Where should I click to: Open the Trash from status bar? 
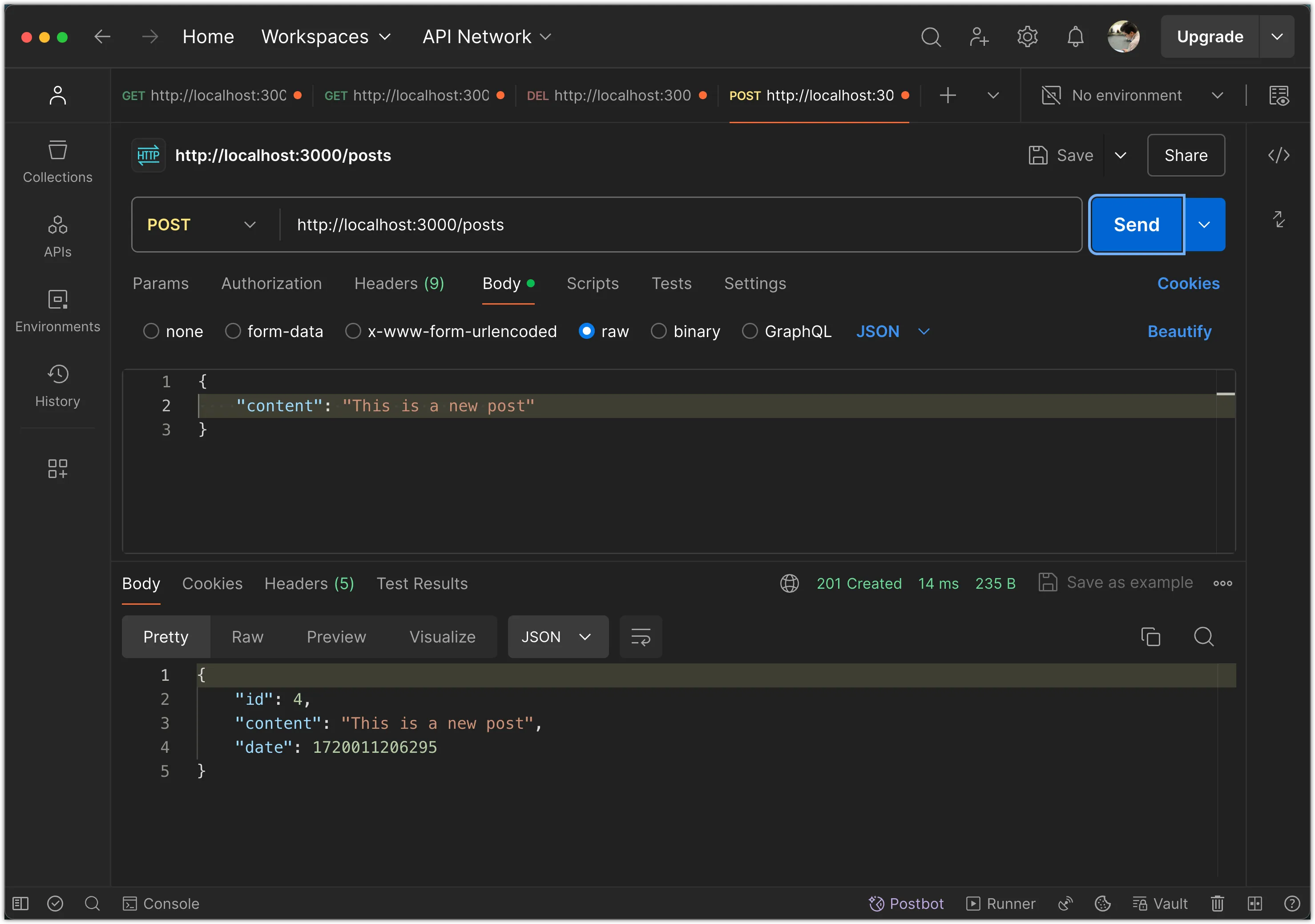[x=1217, y=904]
